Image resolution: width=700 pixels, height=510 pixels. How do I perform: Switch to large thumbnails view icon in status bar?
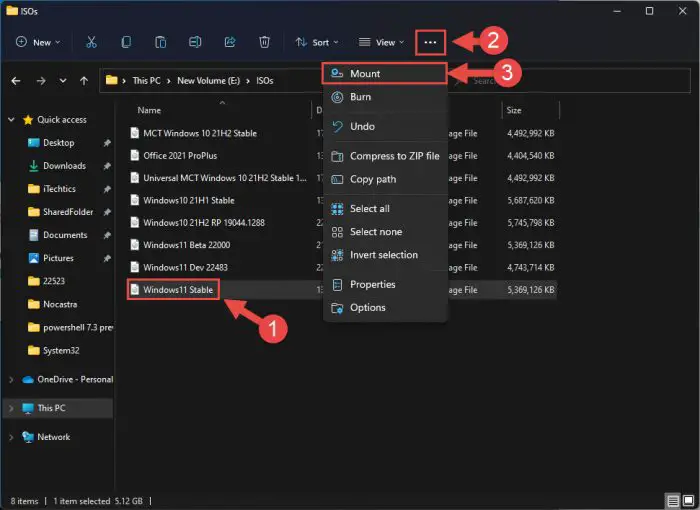689,501
